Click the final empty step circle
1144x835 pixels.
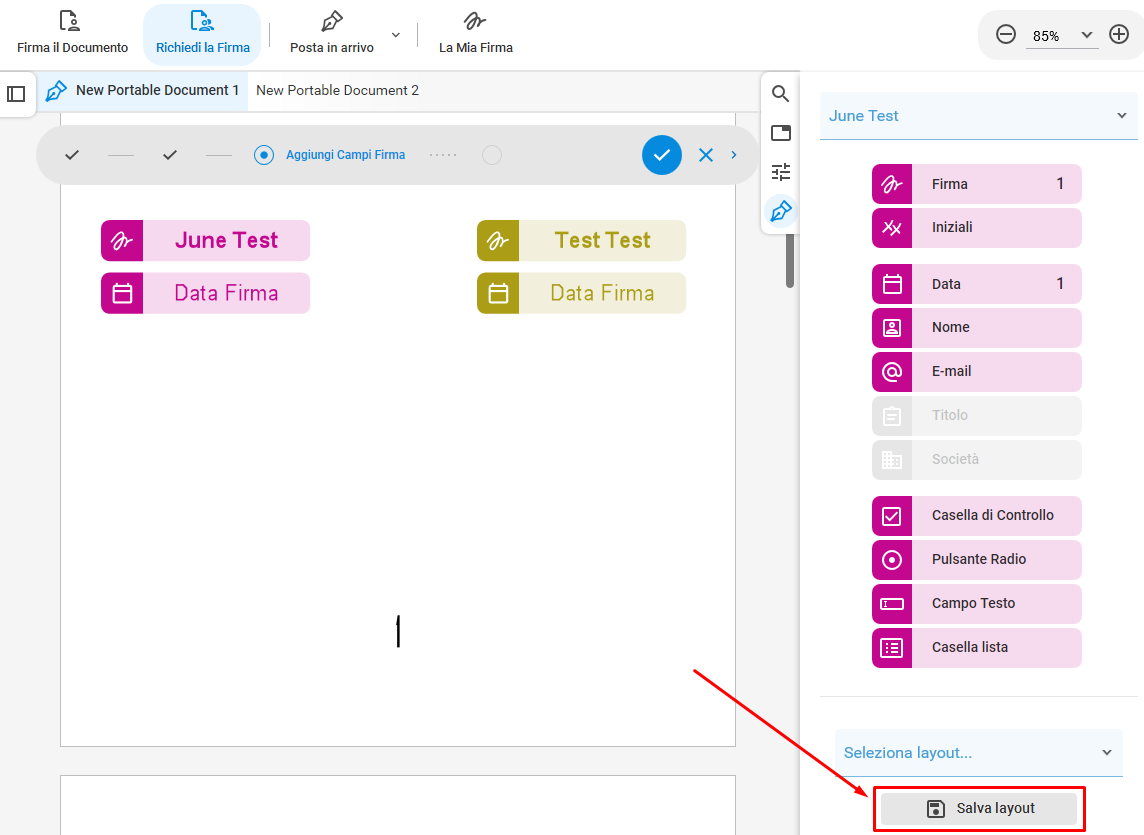click(492, 155)
